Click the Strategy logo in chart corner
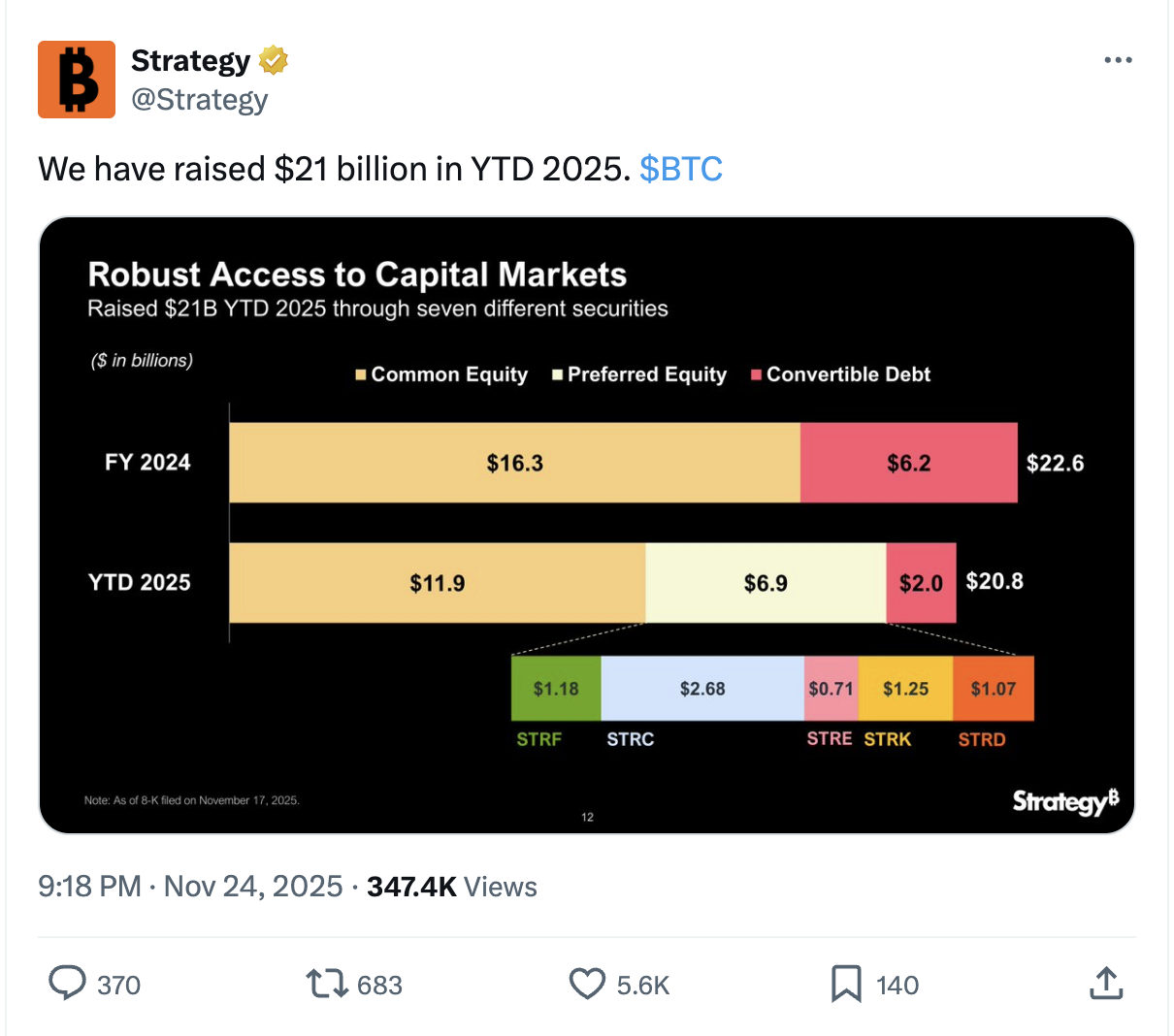 pos(1064,801)
